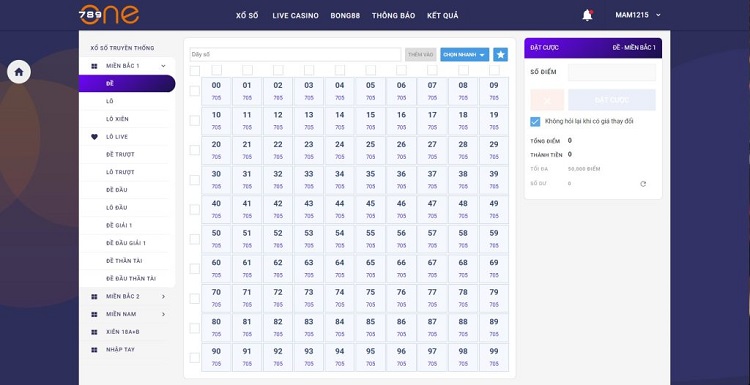Go to the Kết Quả page
Image resolution: width=750 pixels, height=385 pixels.
(442, 16)
